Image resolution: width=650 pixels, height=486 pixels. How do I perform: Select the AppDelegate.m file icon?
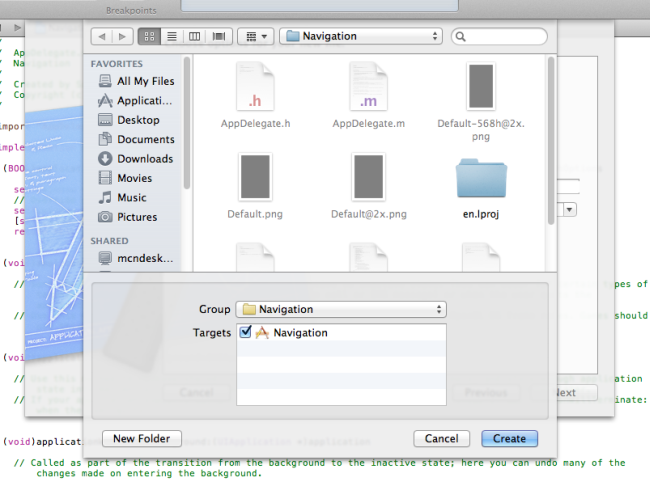[x=368, y=86]
